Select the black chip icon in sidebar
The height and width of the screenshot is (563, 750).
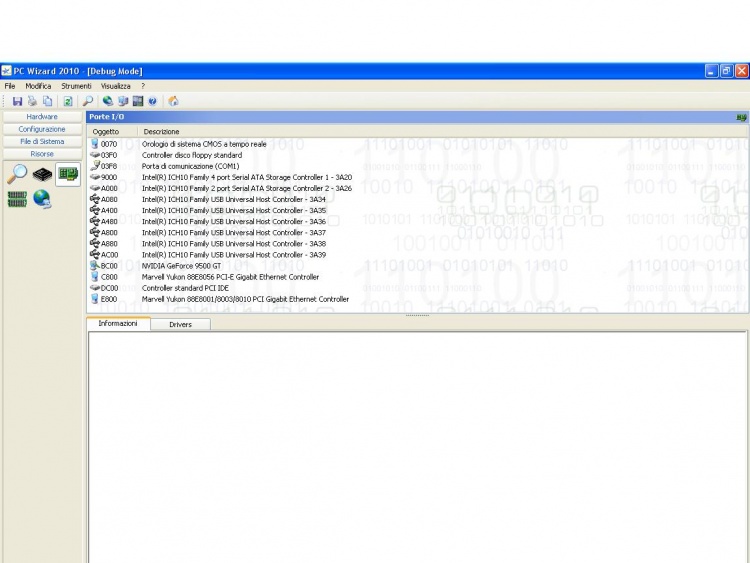pyautogui.click(x=42, y=174)
